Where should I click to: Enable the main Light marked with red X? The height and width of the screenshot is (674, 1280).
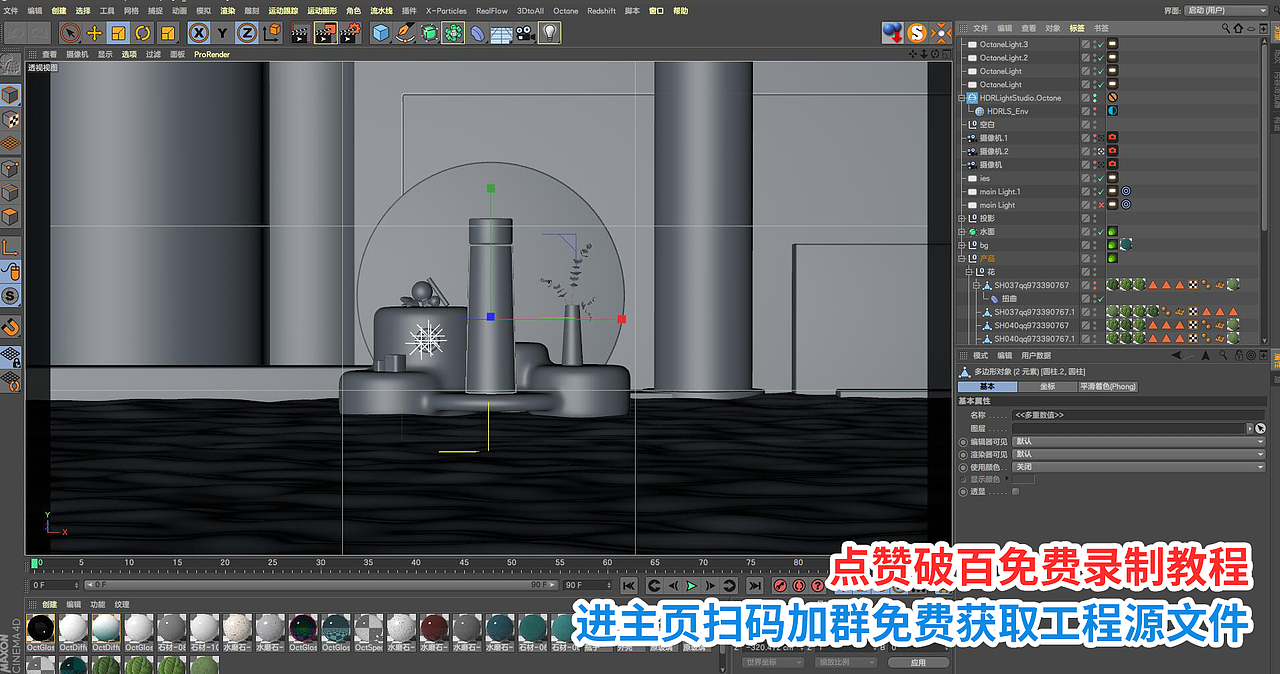click(1101, 205)
